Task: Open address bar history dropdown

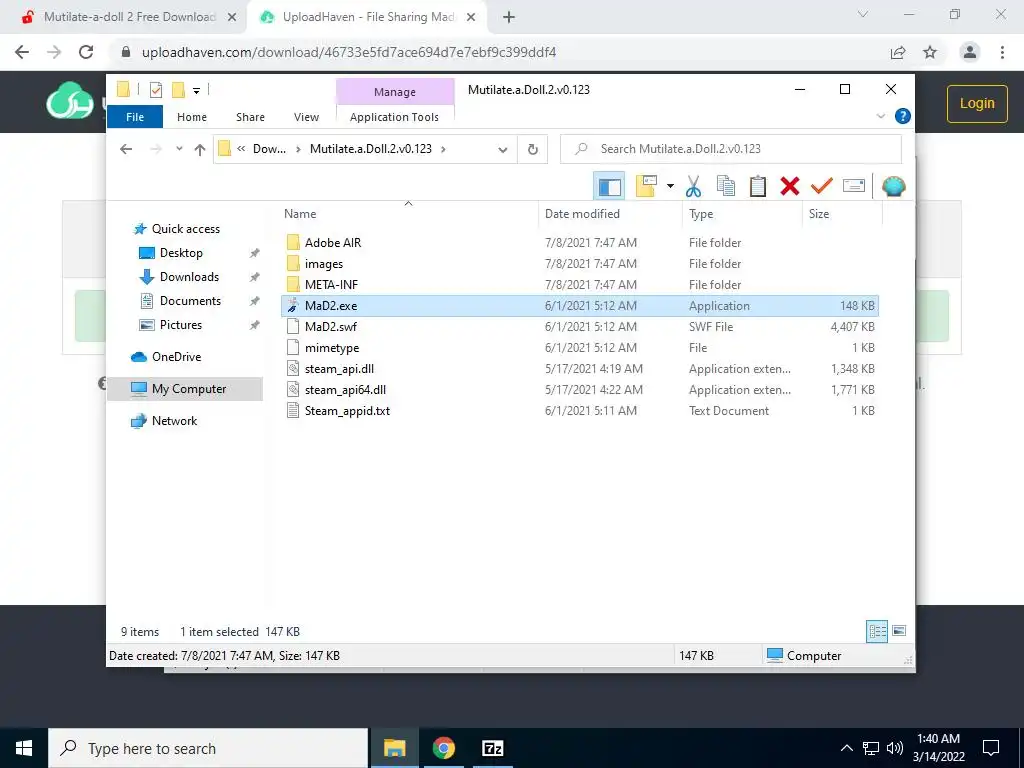Action: 502,149
